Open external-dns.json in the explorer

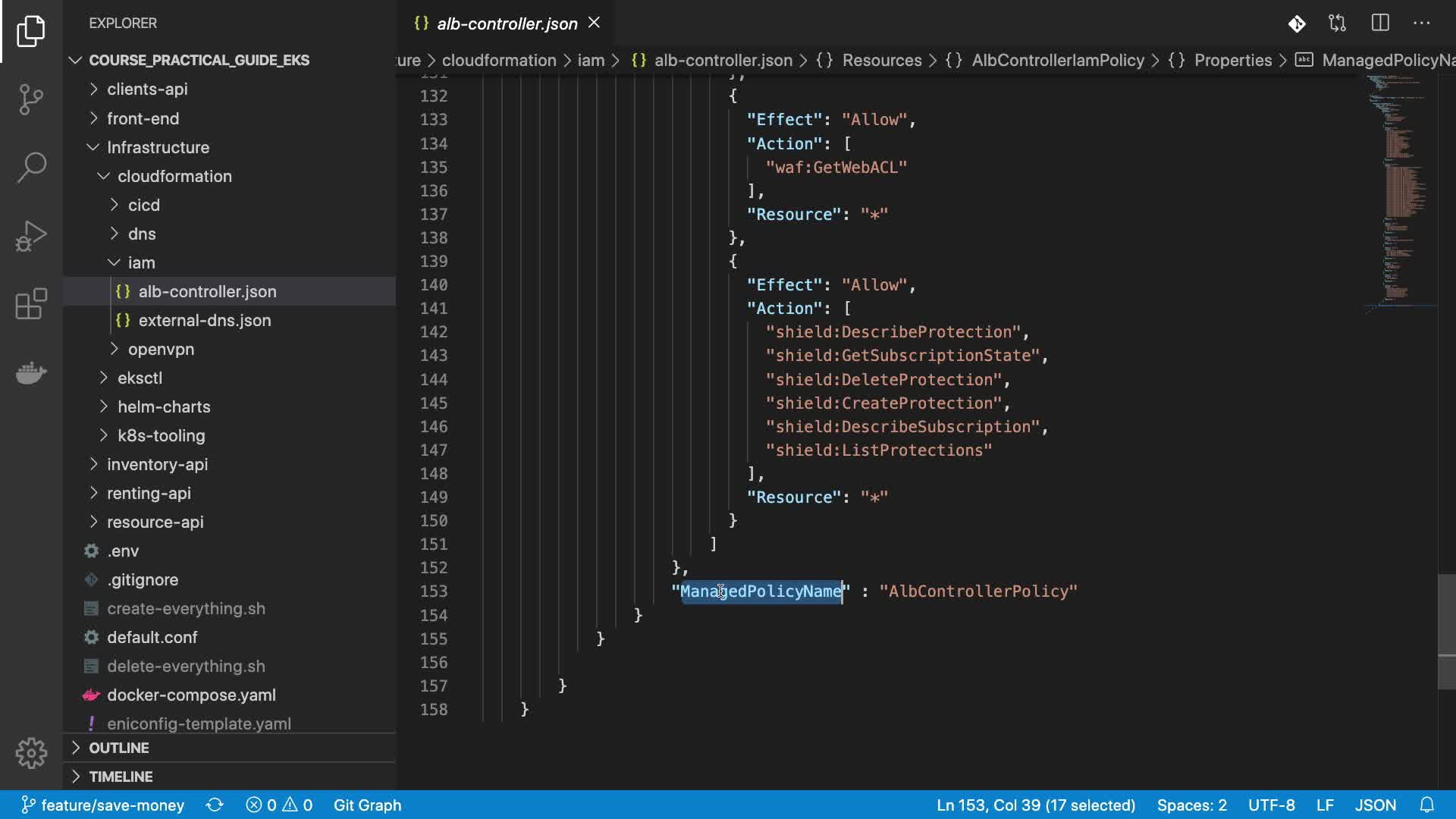click(204, 320)
